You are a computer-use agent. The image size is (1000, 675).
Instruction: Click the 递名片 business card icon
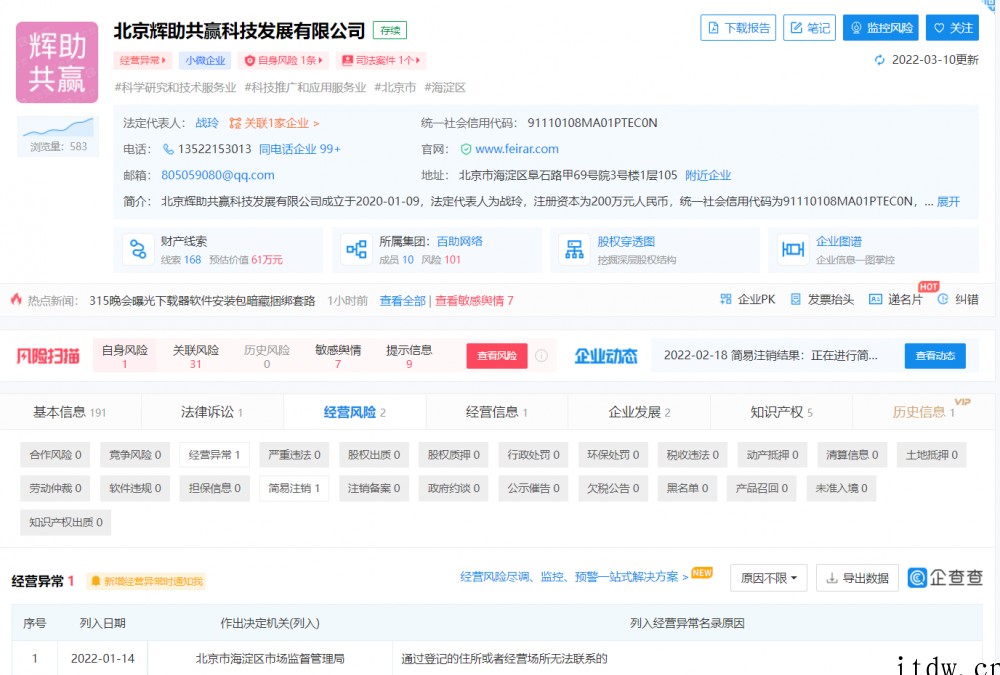[876, 299]
